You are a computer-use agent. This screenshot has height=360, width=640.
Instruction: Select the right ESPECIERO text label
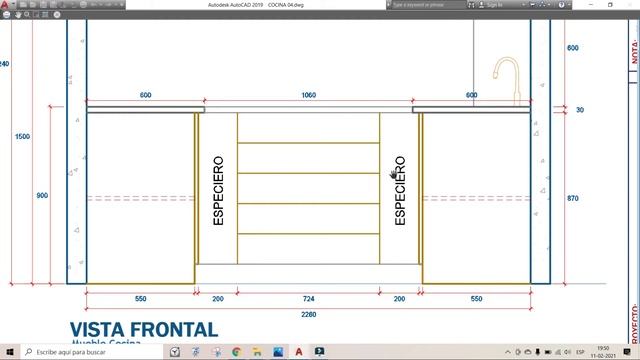point(400,191)
